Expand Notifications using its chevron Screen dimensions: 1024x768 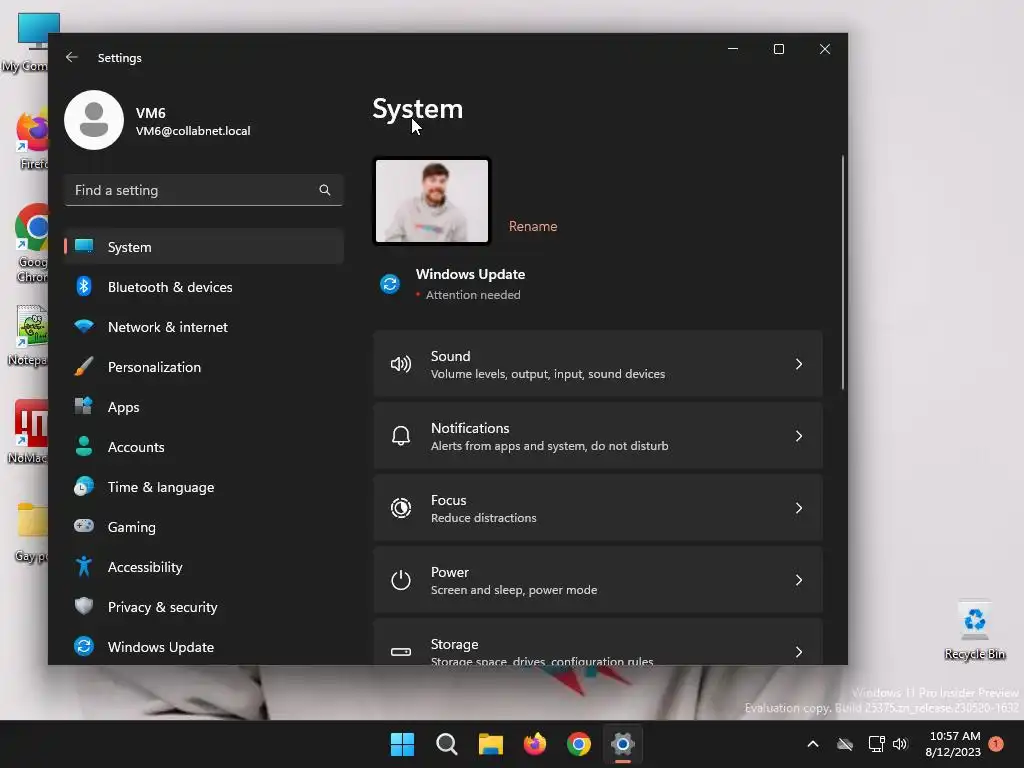pyautogui.click(x=798, y=436)
